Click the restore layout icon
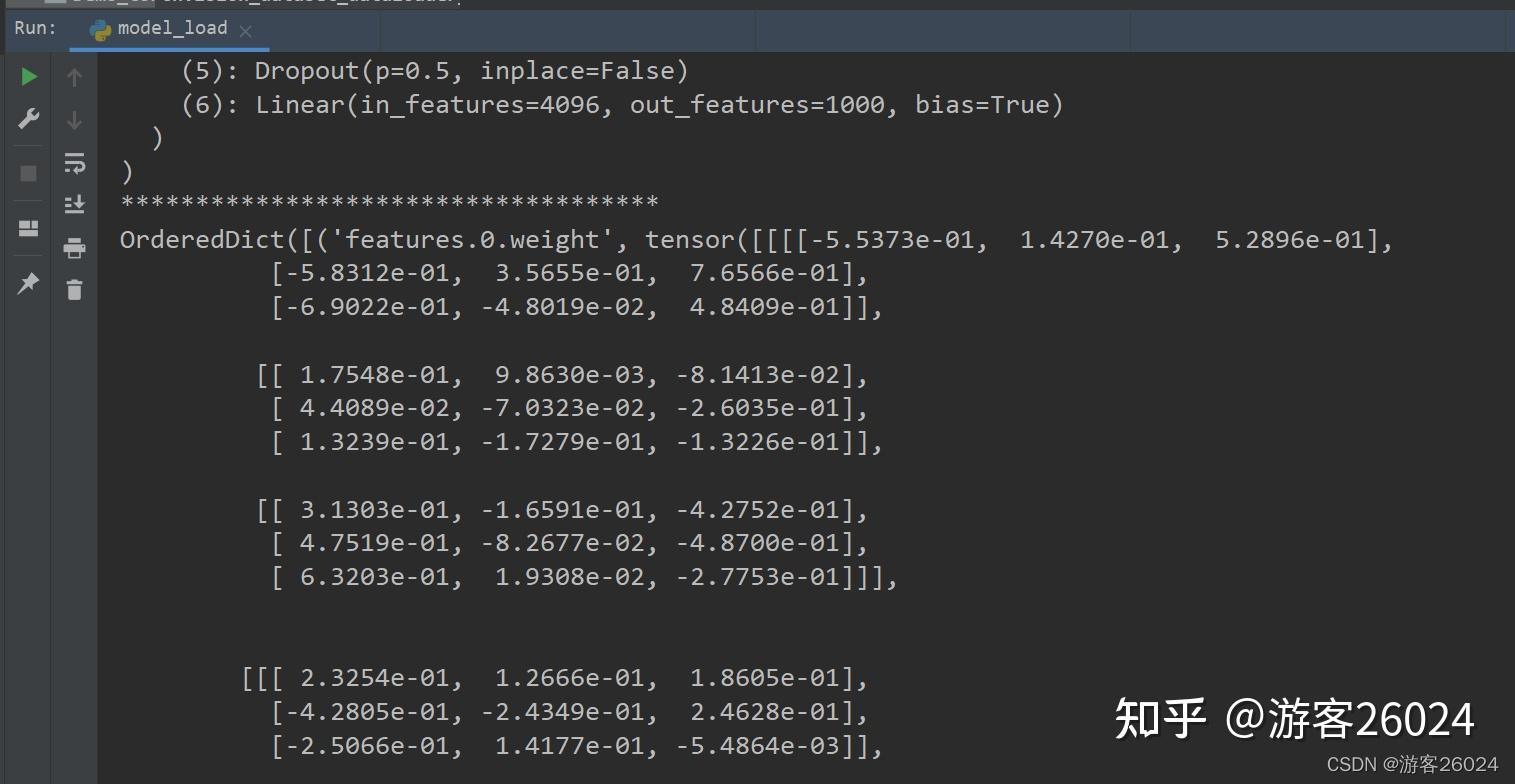Image resolution: width=1515 pixels, height=784 pixels. coord(28,229)
